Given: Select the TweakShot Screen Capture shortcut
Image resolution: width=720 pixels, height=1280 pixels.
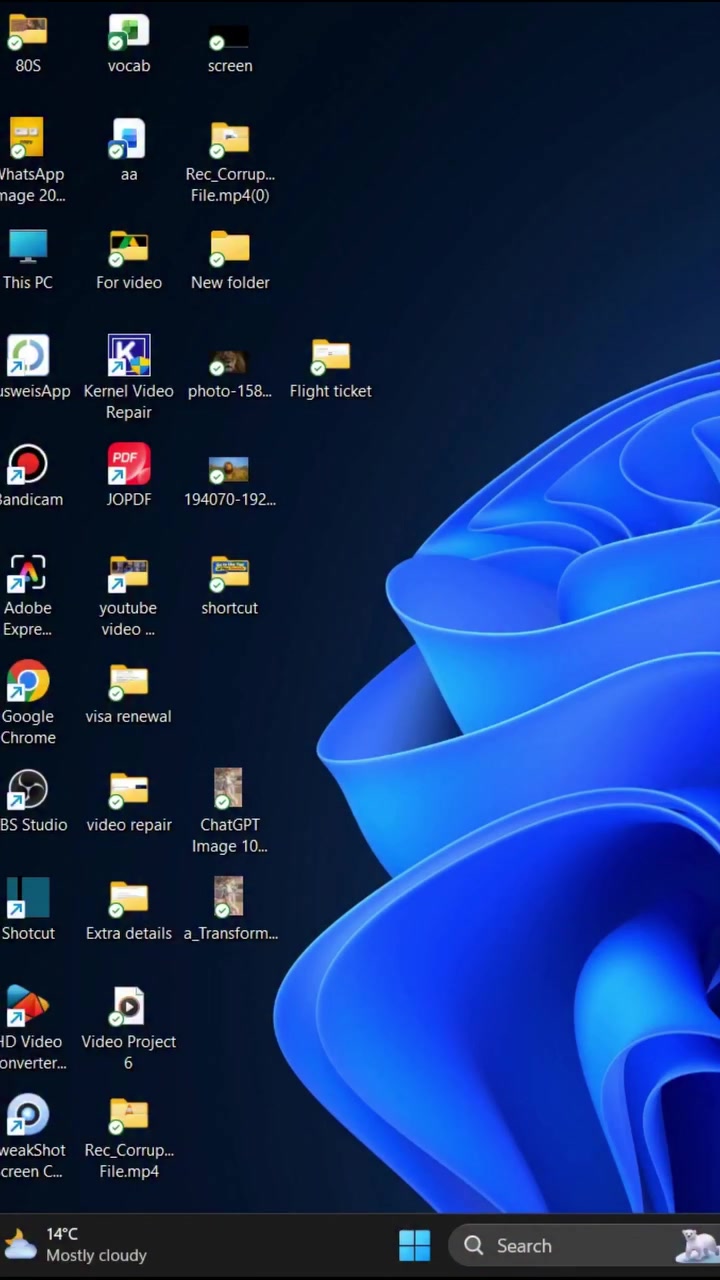Looking at the screenshot, I should [x=27, y=1115].
